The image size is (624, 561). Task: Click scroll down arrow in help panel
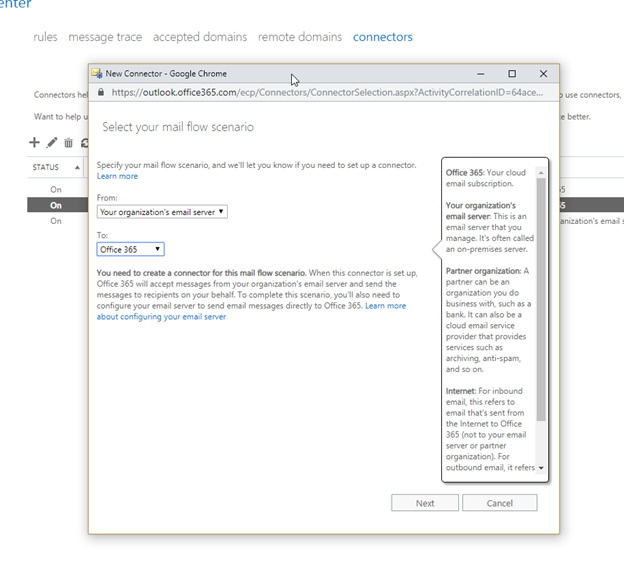[541, 468]
